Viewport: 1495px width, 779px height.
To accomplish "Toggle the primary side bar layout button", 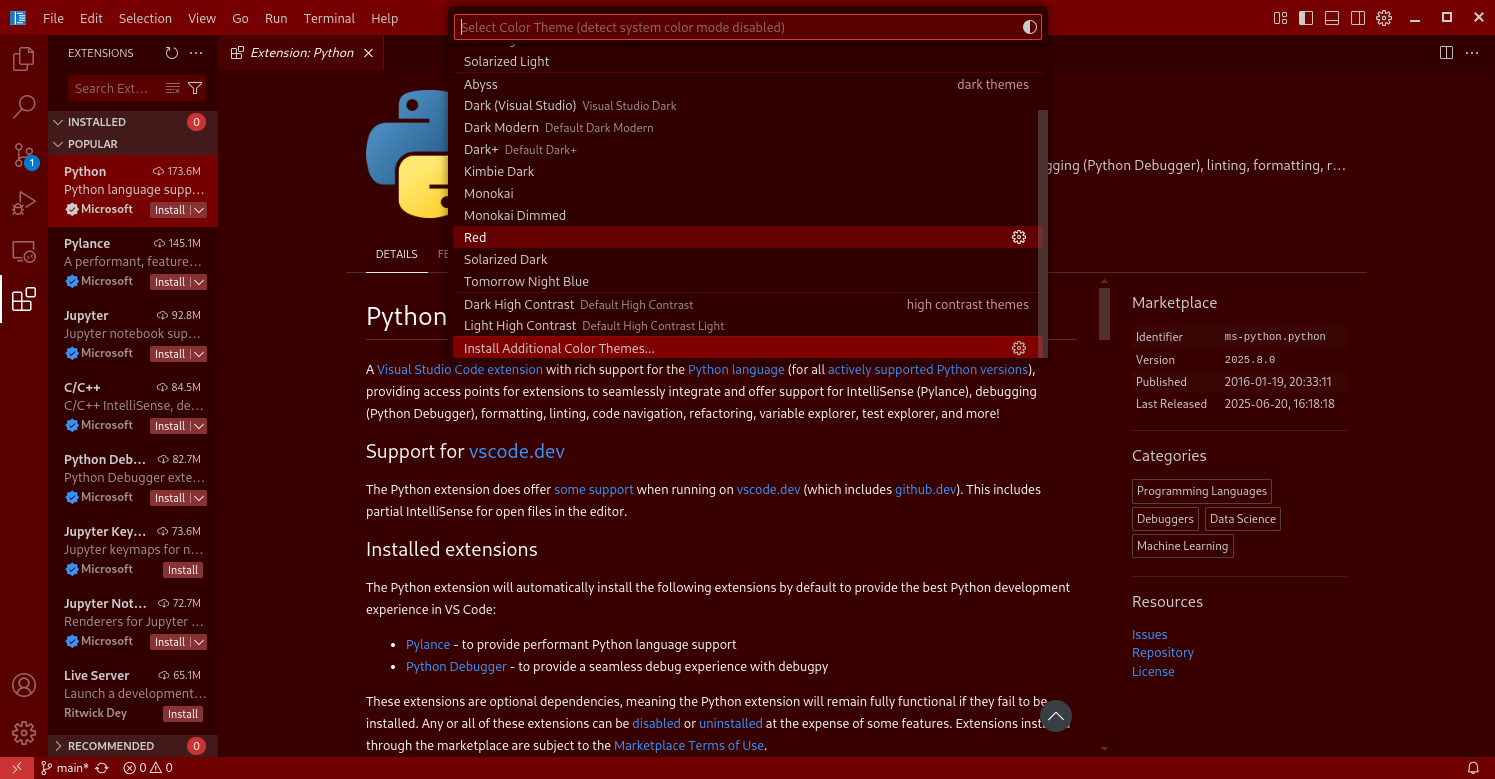I will click(1306, 18).
